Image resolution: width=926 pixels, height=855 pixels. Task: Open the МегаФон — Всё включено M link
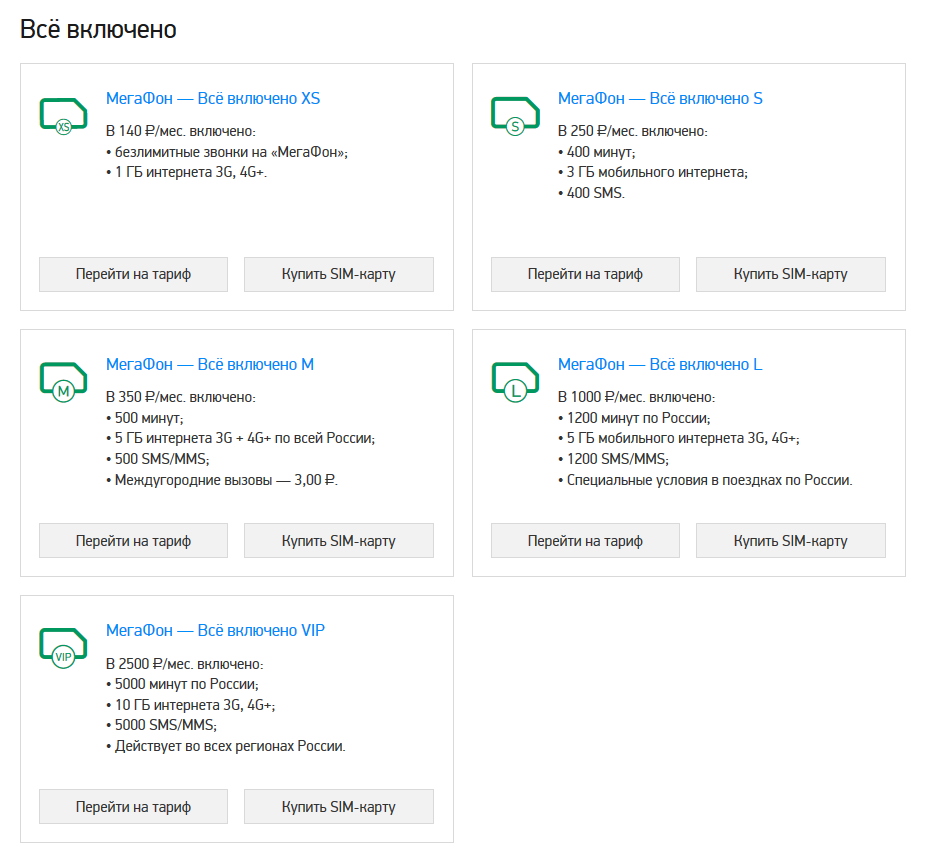[x=210, y=365]
